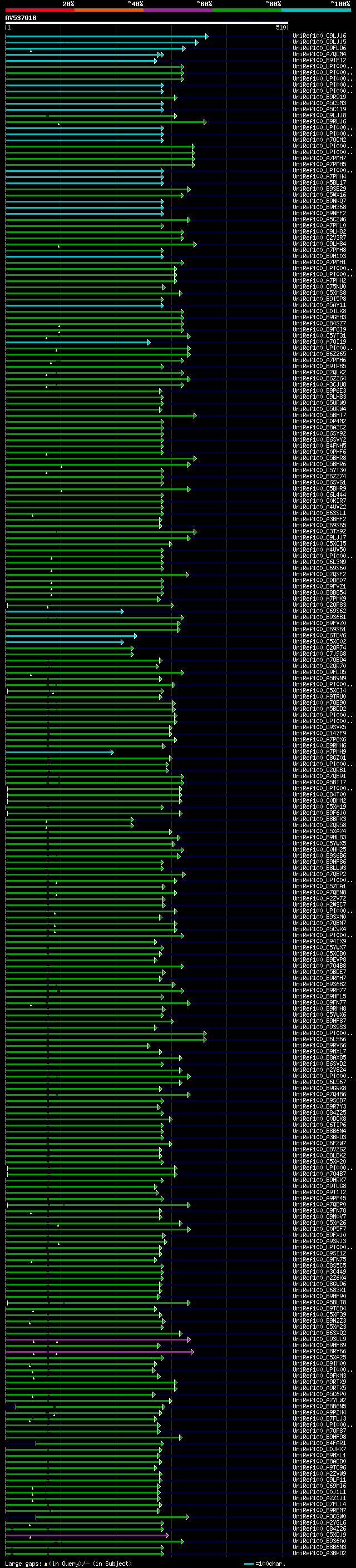Viewport: 356px width, 1568px height.
Task: Open hit UniRef100_B9IEI2
Action: [x=319, y=61]
